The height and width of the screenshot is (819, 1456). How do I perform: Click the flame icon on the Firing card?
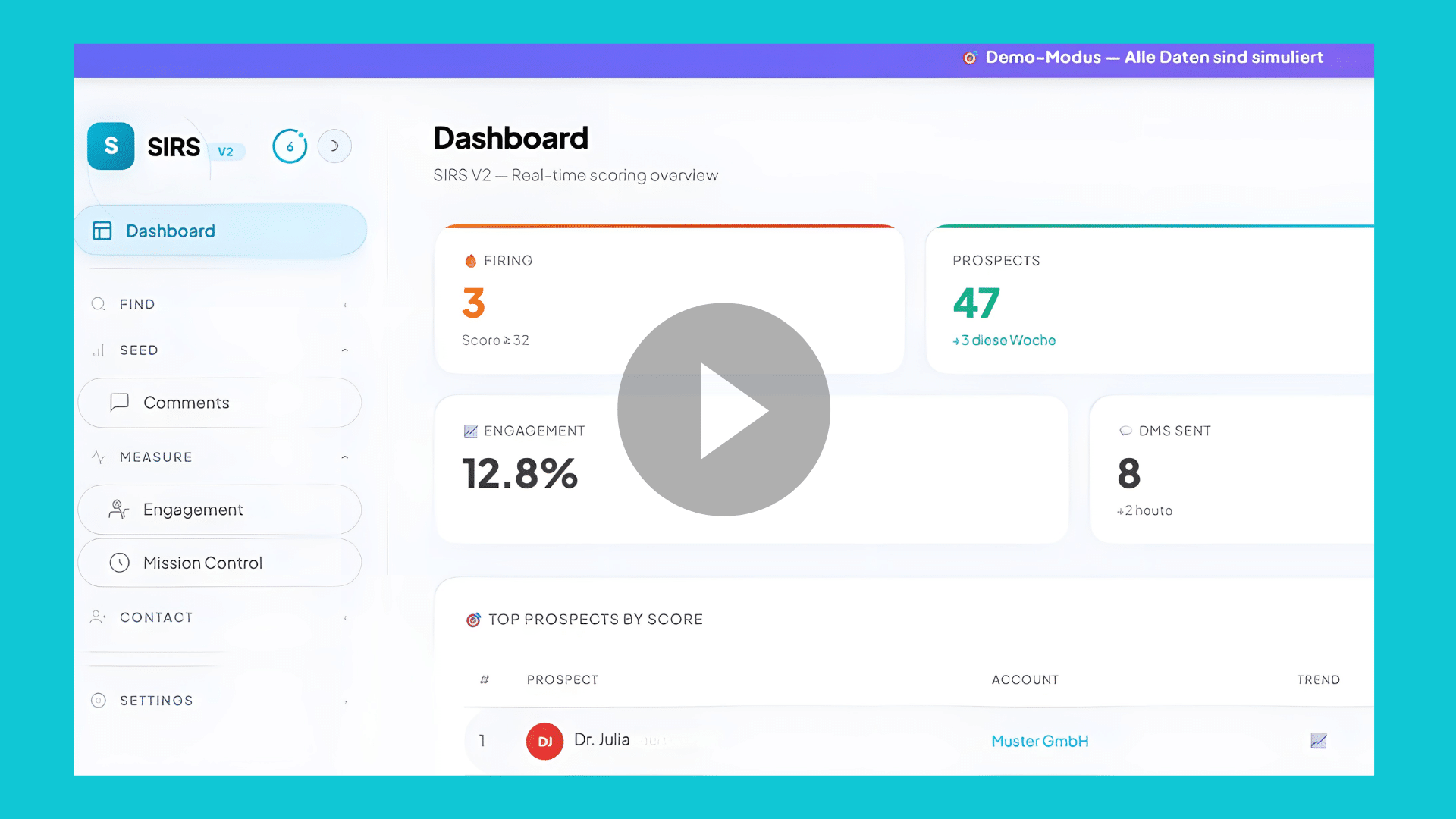click(x=470, y=261)
